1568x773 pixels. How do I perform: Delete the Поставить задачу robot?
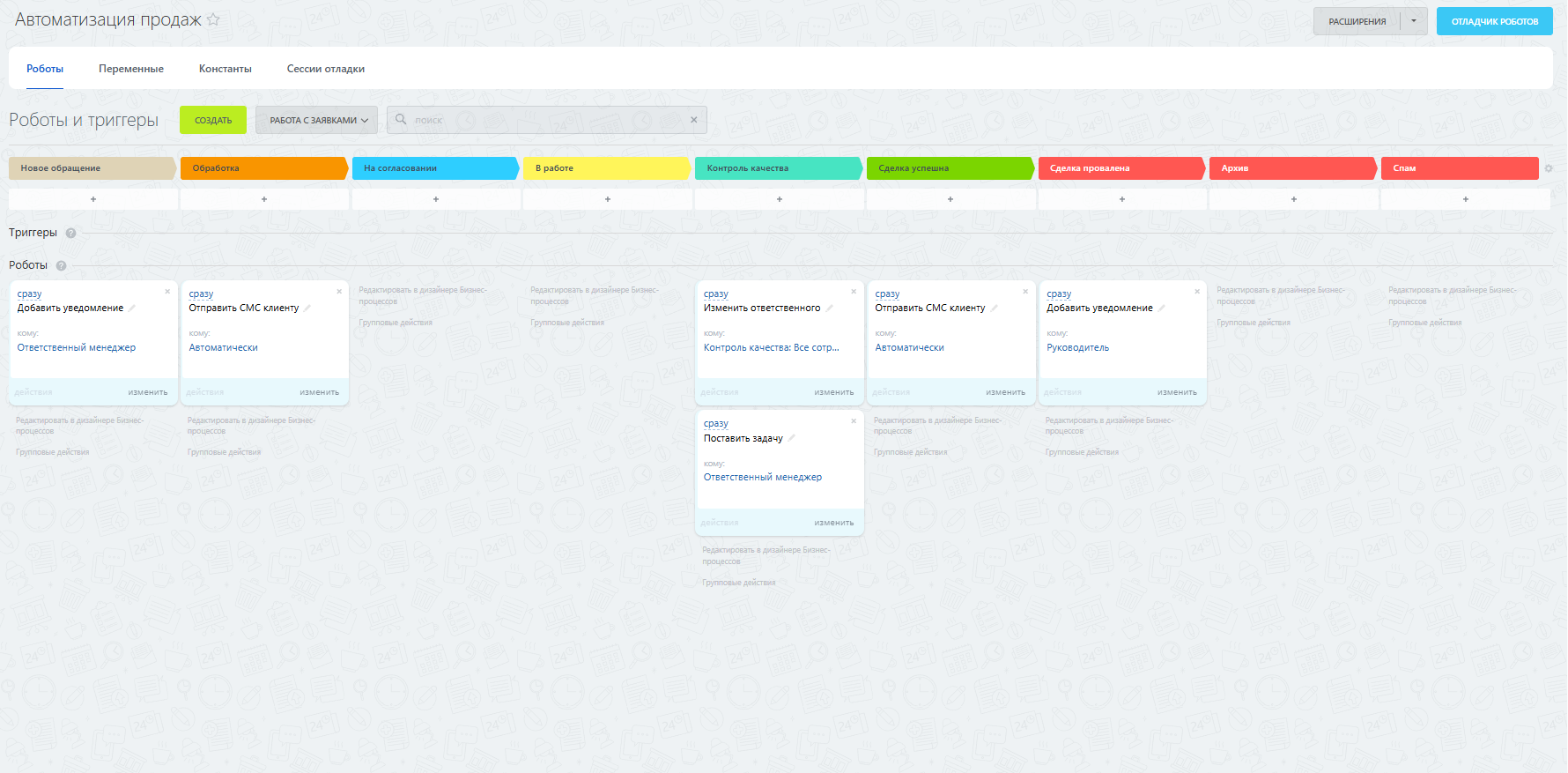coord(853,421)
